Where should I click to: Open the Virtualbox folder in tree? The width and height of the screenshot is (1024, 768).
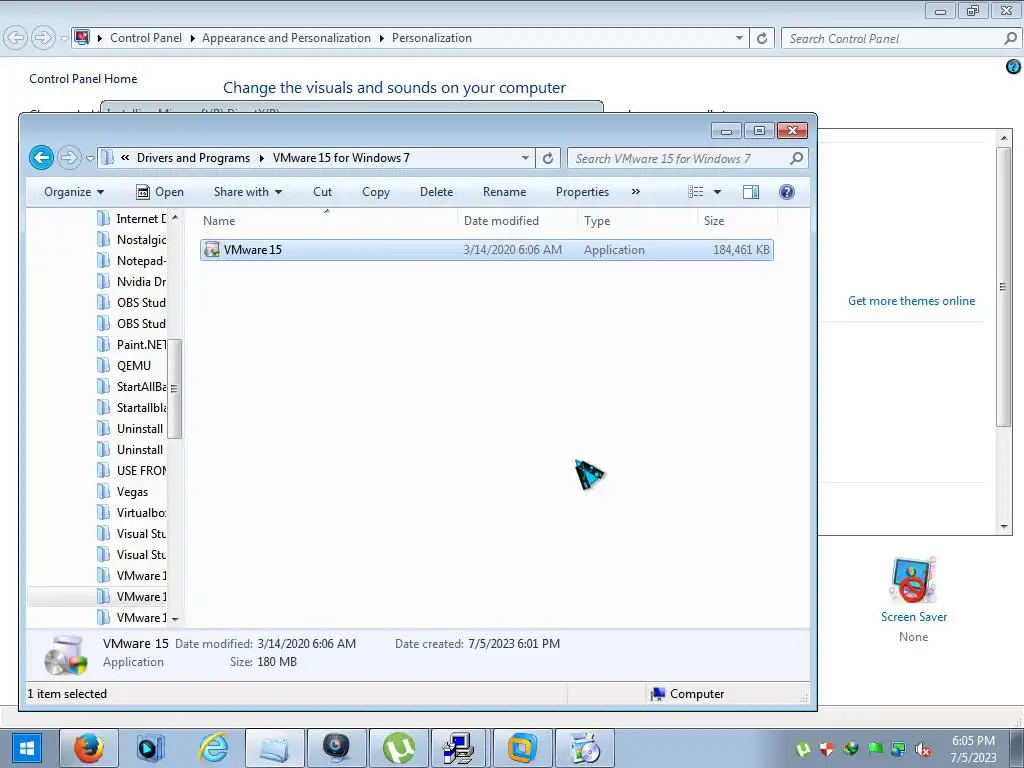click(x=132, y=513)
